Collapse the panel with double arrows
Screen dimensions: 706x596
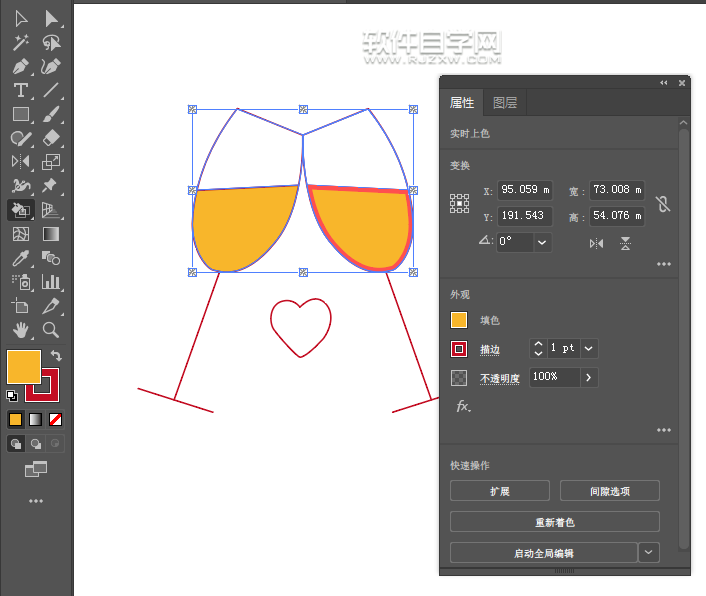pyautogui.click(x=664, y=83)
